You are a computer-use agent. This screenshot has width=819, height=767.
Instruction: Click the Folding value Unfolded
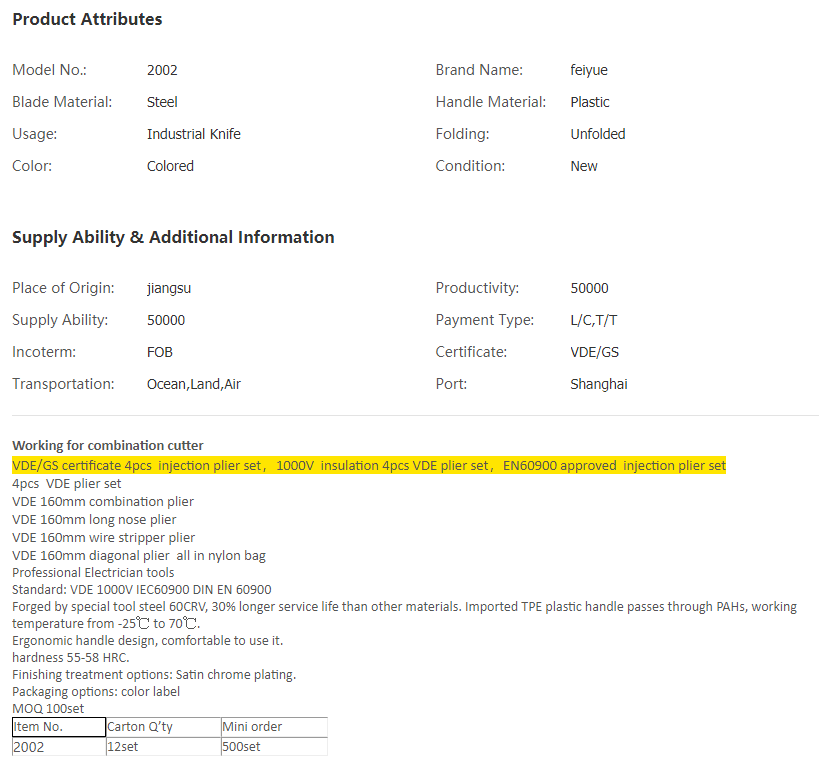pos(597,134)
